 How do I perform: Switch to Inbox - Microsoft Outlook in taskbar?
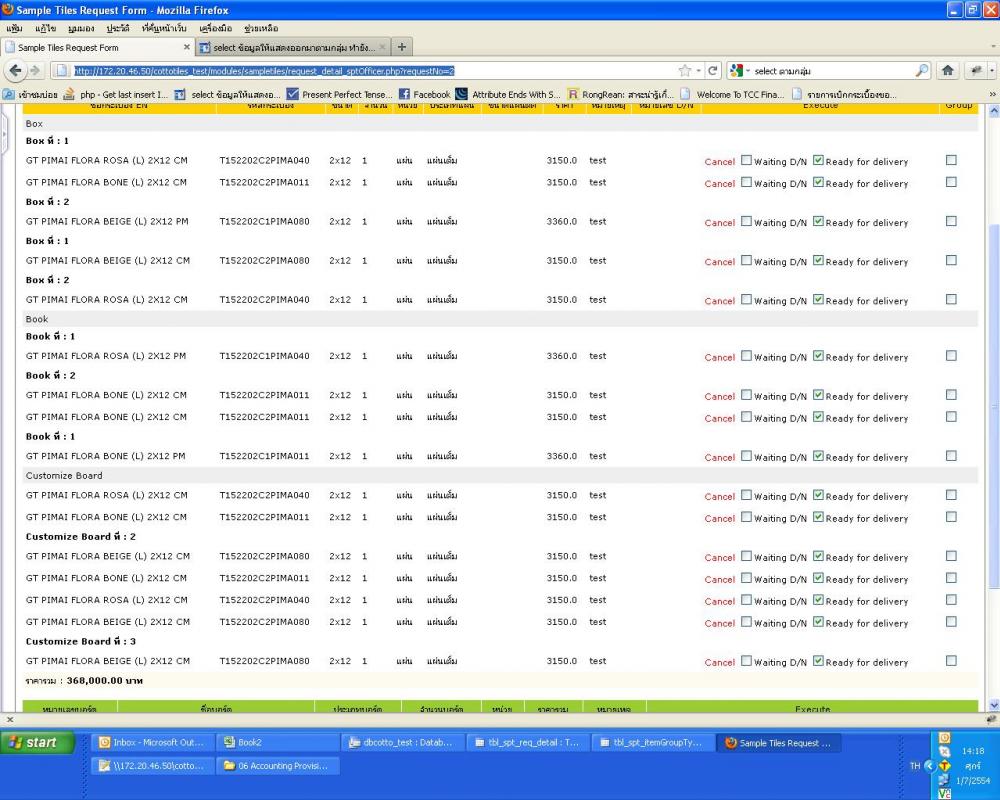tap(152, 743)
